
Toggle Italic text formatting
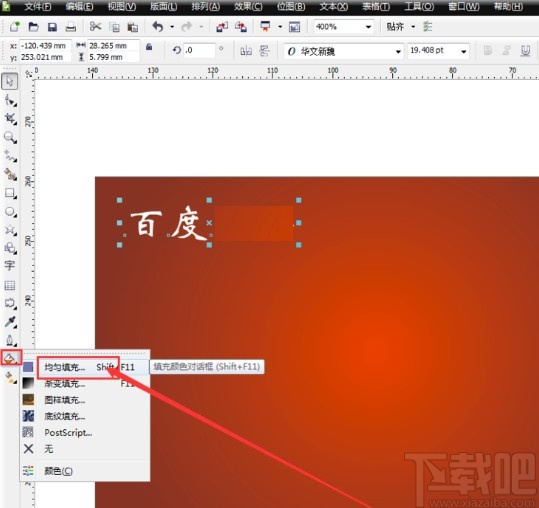pyautogui.click(x=506, y=51)
